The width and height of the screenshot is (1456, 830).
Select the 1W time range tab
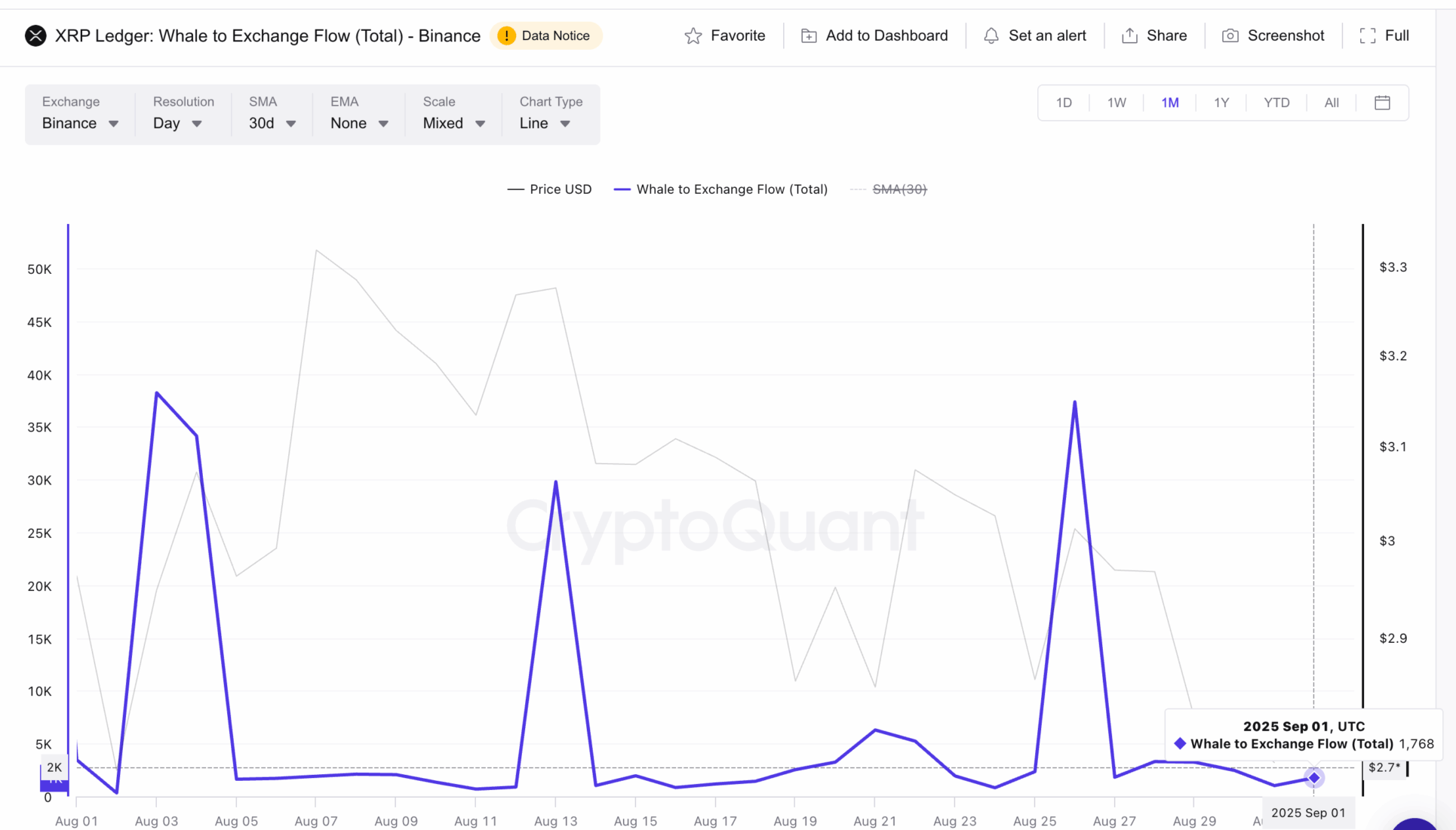coord(1116,103)
